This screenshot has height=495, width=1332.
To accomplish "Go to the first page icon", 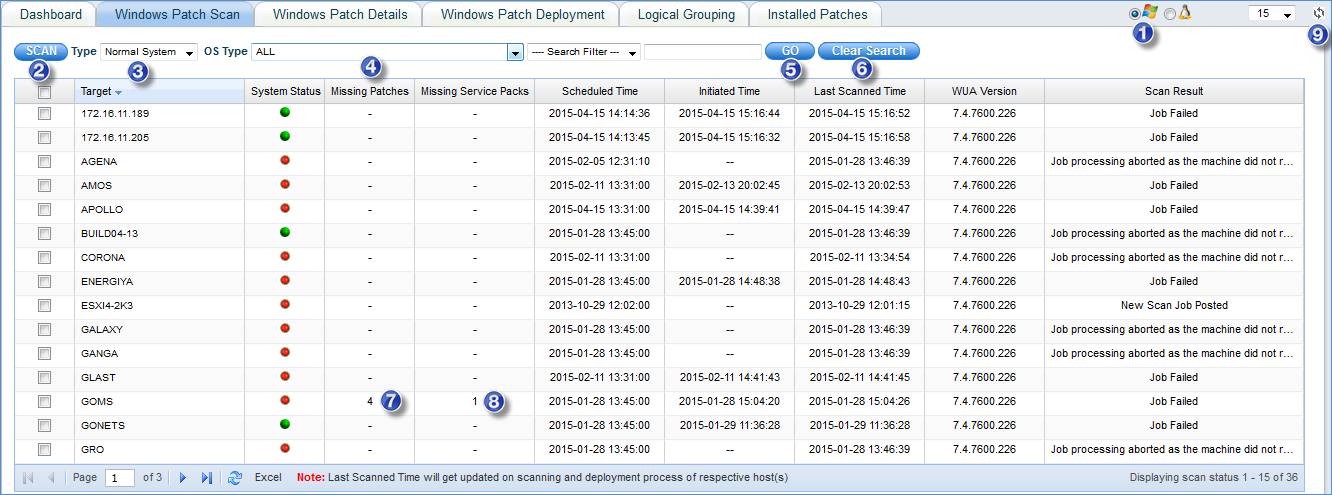I will pyautogui.click(x=27, y=478).
